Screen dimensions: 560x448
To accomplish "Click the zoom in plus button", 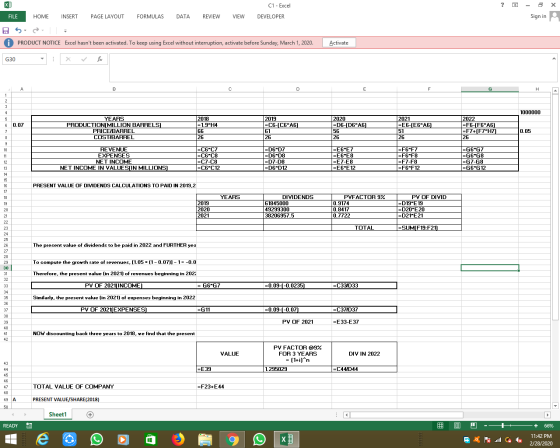I will click(536, 425).
